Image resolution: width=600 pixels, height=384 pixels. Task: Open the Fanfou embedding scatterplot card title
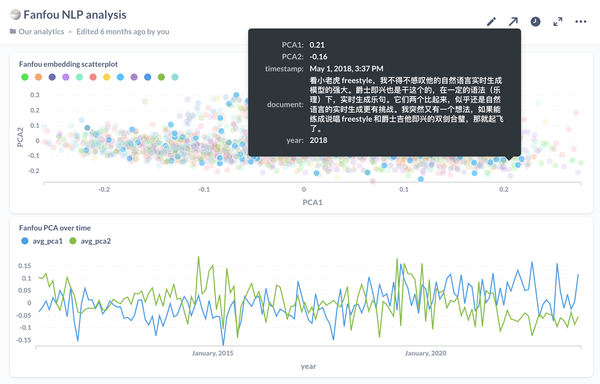68,64
